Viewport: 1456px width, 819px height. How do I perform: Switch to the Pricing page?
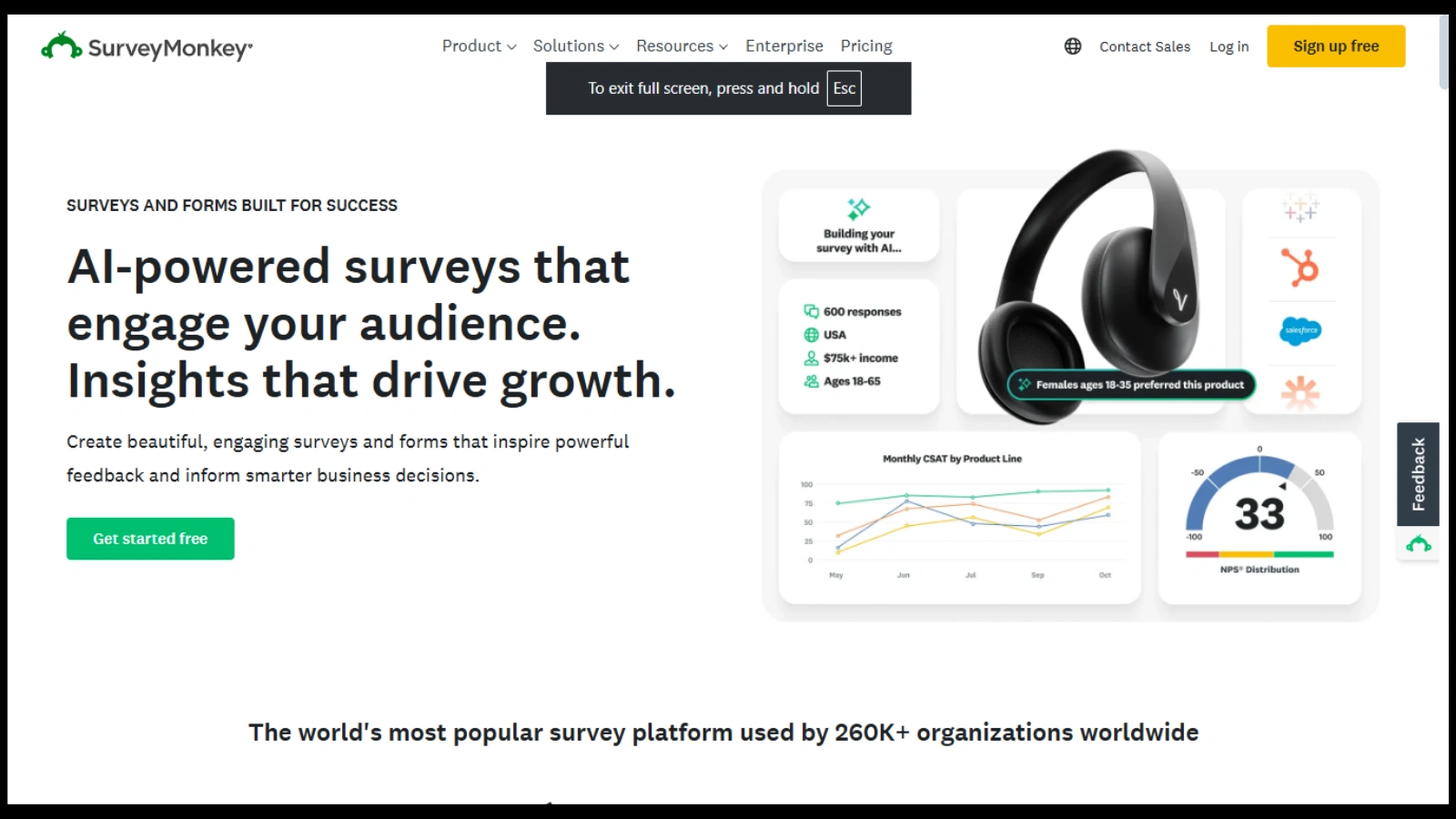pyautogui.click(x=865, y=45)
